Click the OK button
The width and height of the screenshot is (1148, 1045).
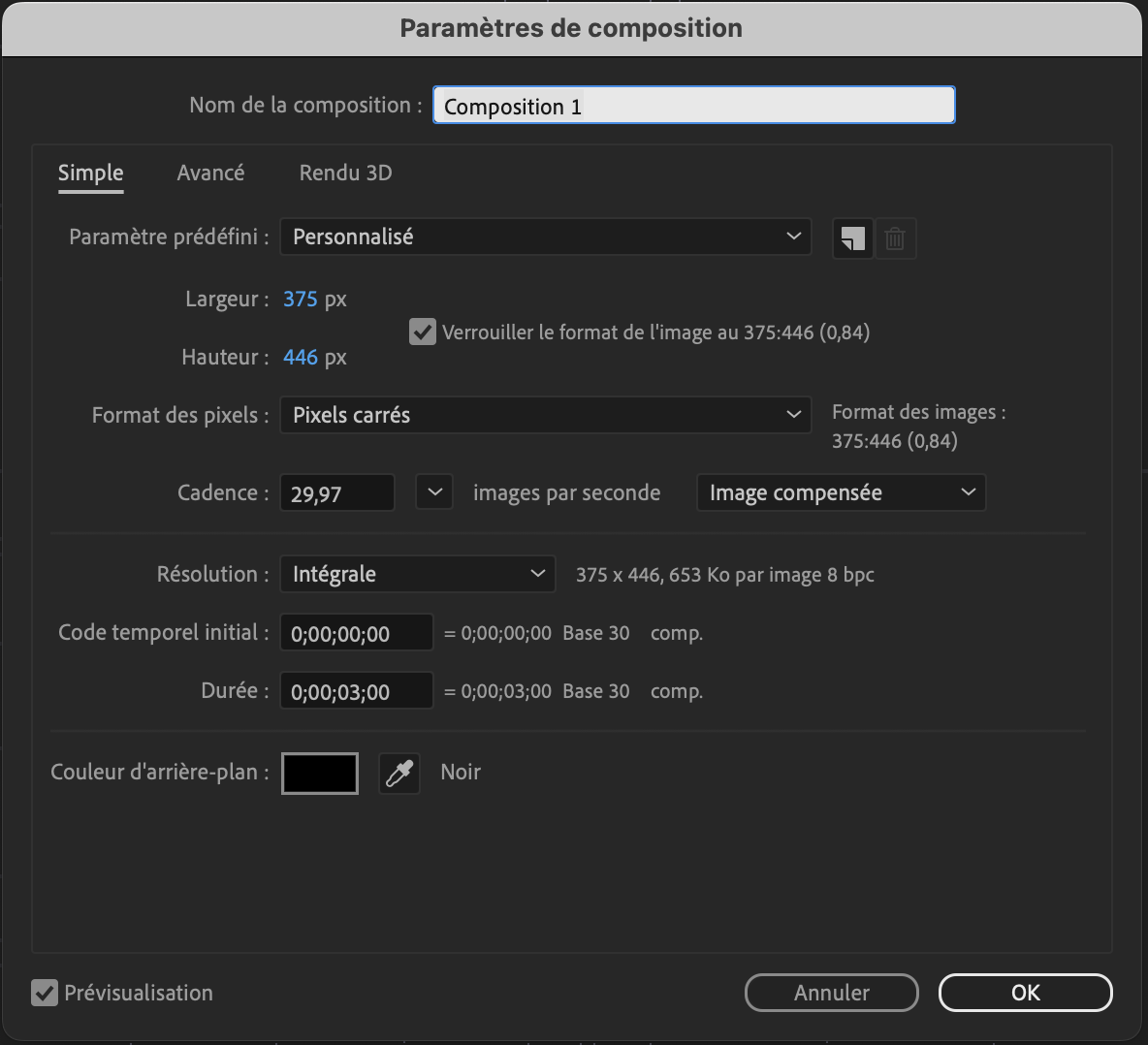click(x=1026, y=993)
